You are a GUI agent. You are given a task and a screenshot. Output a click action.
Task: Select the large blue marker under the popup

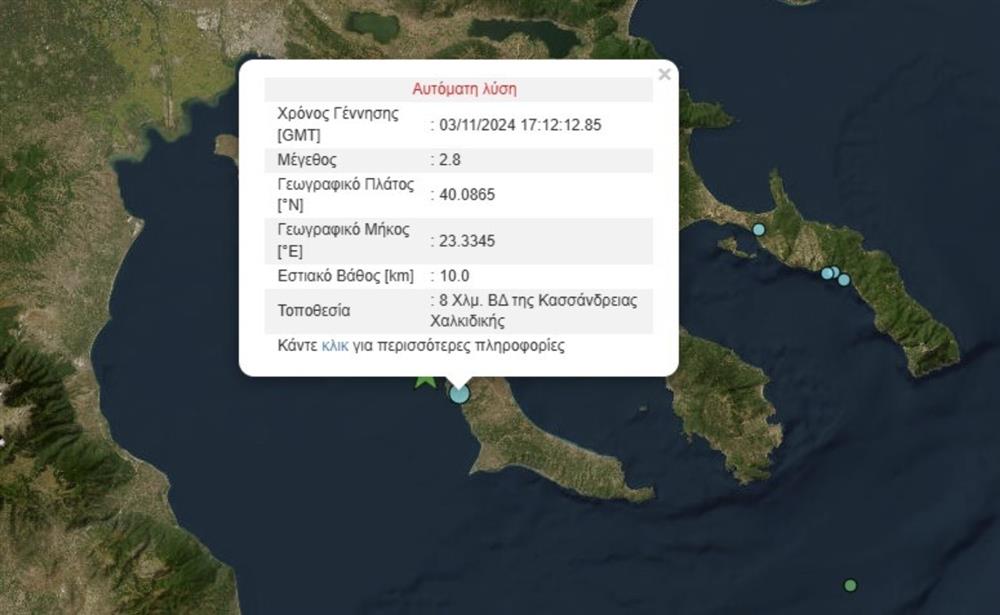pos(459,393)
